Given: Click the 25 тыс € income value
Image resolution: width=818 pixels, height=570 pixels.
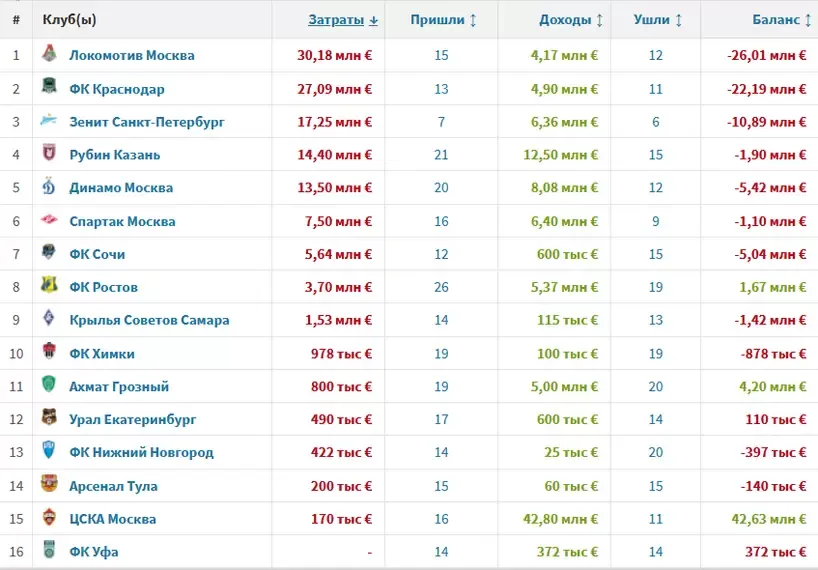Looking at the screenshot, I should tap(571, 452).
